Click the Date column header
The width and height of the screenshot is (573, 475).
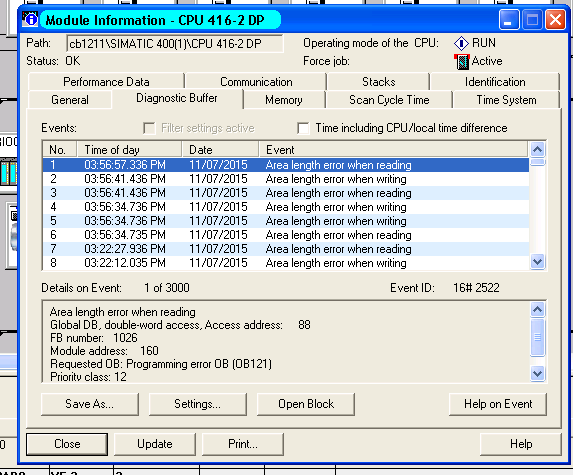click(220, 150)
